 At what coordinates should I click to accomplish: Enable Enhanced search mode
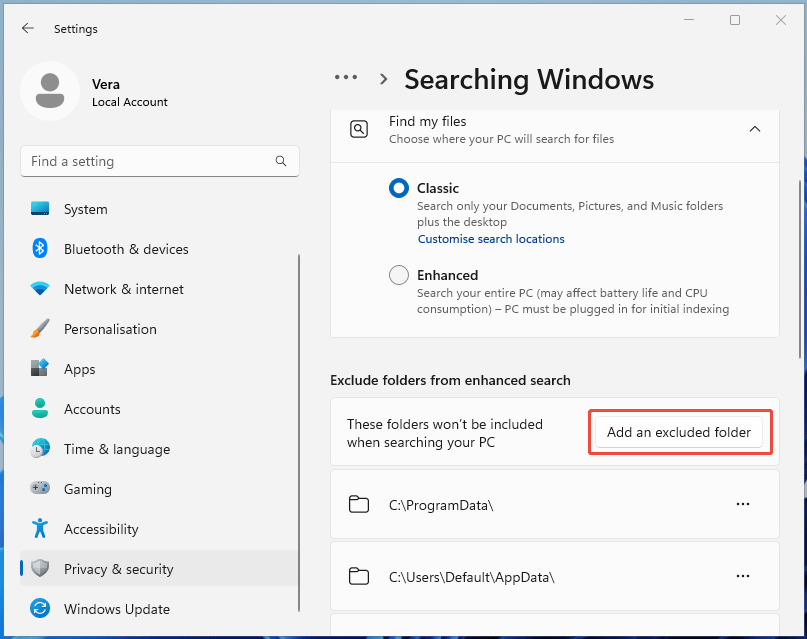pos(399,275)
